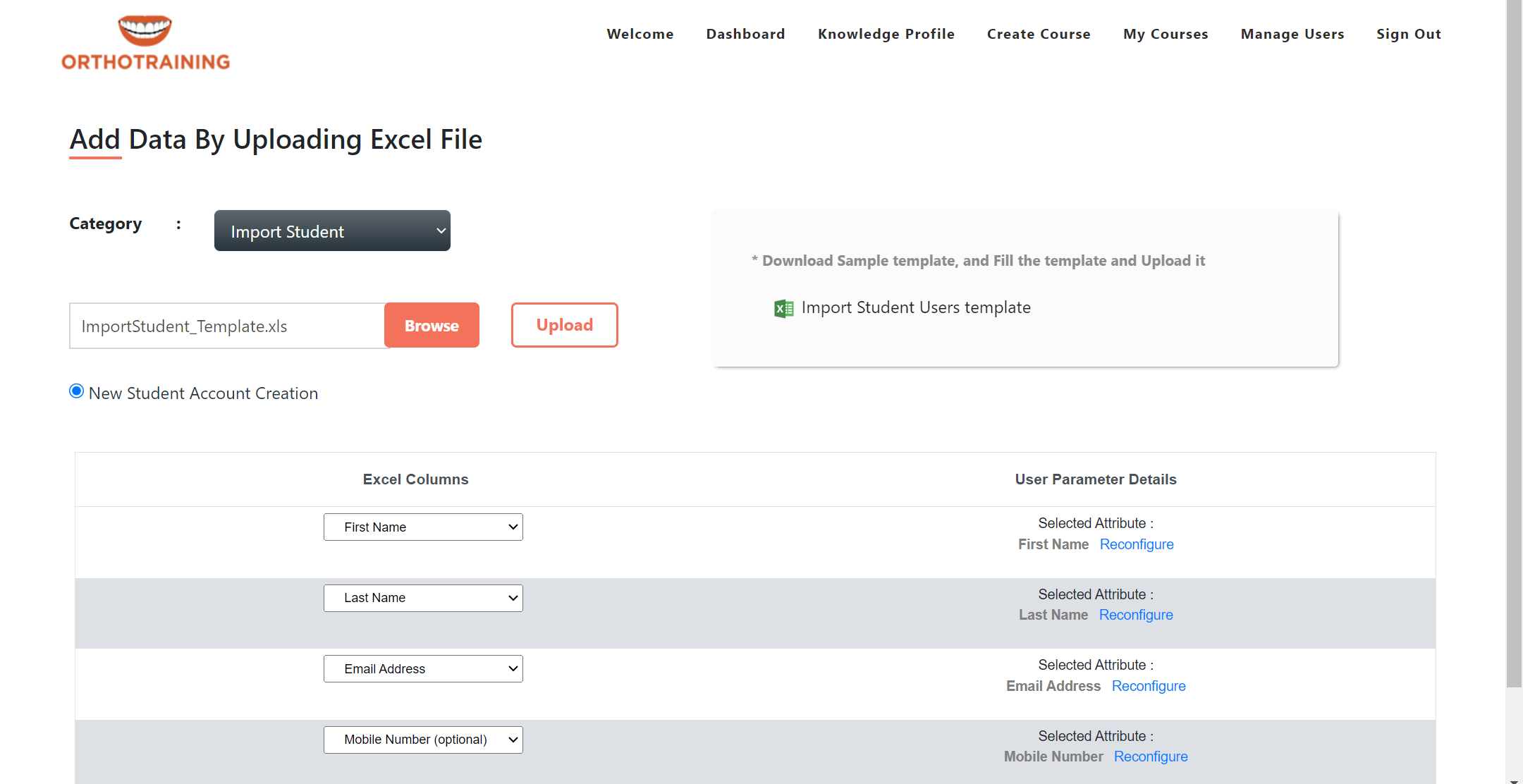Click Sign Out in the top menu
Viewport: 1523px width, 784px height.
click(x=1408, y=34)
